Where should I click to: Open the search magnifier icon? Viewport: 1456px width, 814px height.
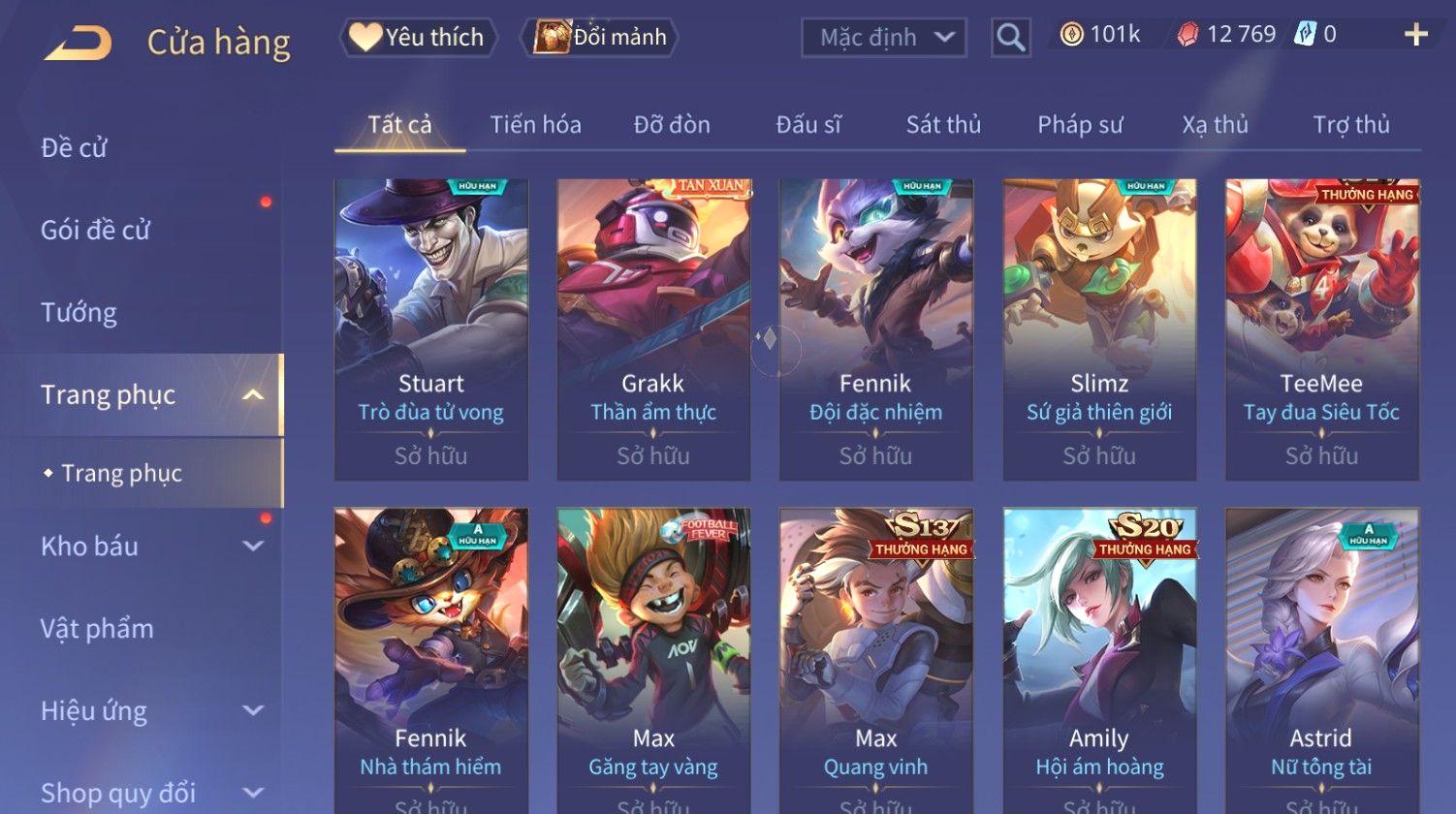pos(1010,38)
